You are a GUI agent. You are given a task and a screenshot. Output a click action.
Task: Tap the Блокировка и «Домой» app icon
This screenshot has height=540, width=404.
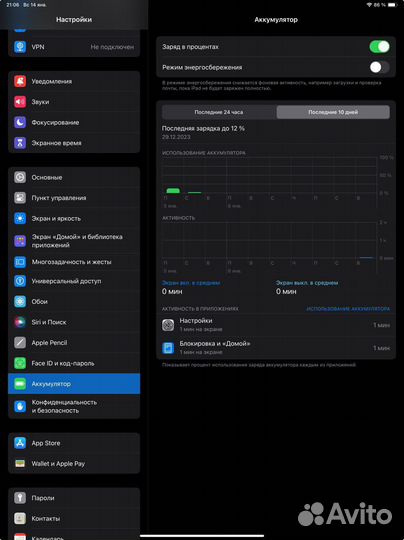click(168, 348)
